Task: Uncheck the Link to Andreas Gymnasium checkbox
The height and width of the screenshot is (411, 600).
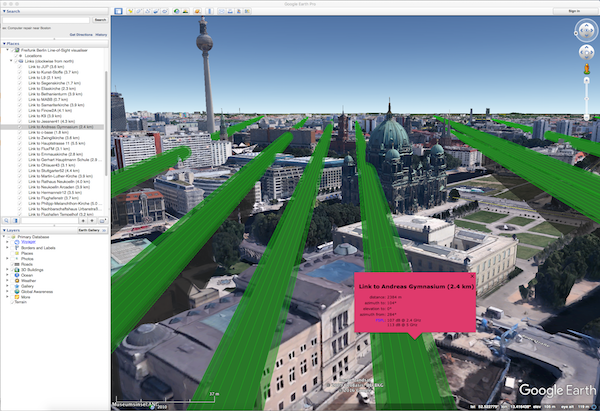Action: 18,128
